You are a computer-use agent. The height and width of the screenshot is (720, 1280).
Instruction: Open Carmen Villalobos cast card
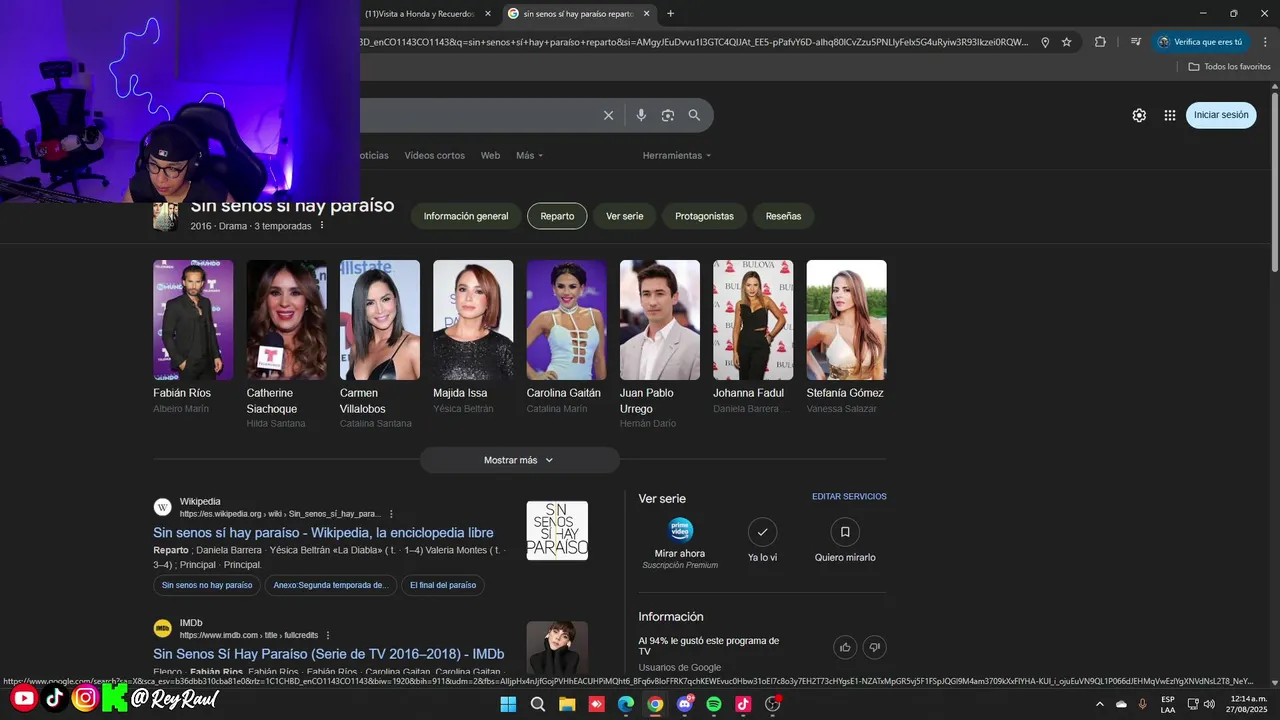tap(380, 345)
